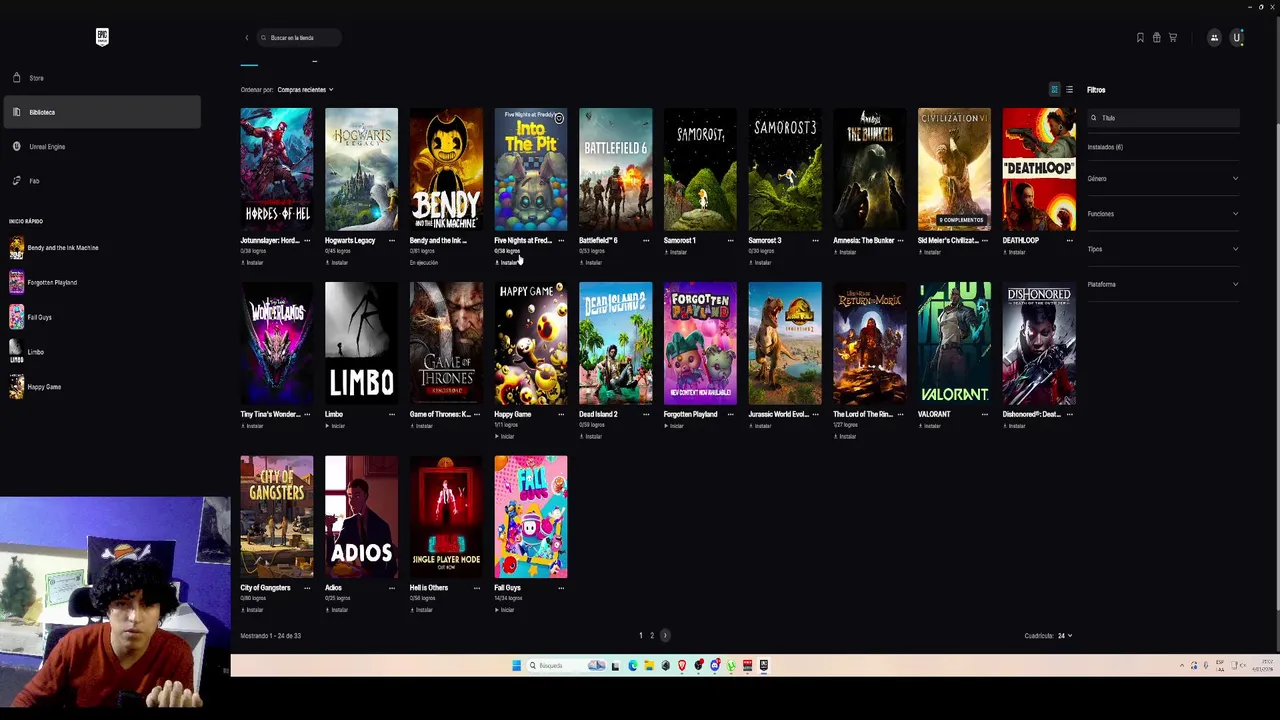
Task: Open the Limbo game cover in the grid
Action: 361,343
